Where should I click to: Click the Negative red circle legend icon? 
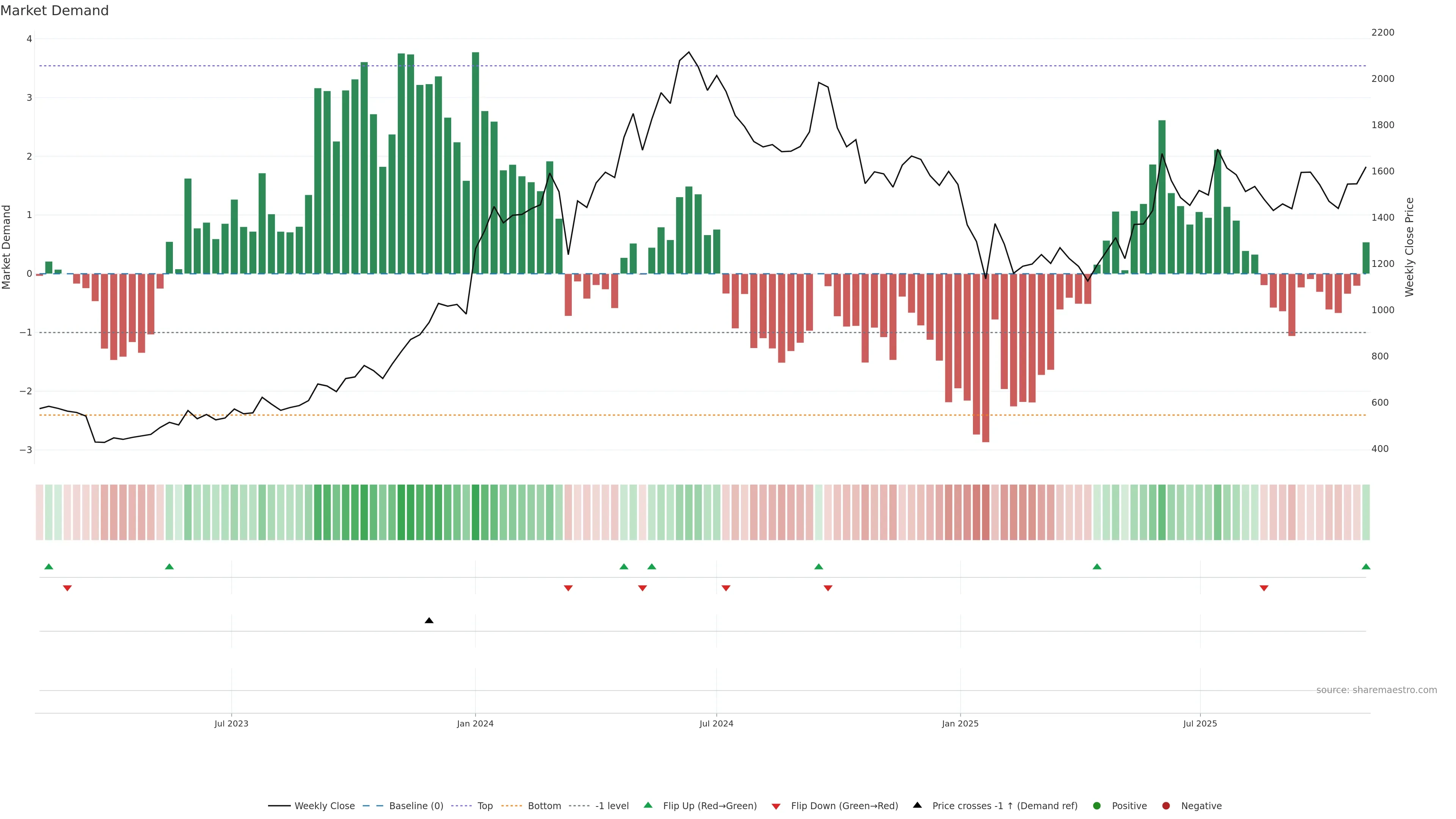click(1166, 805)
